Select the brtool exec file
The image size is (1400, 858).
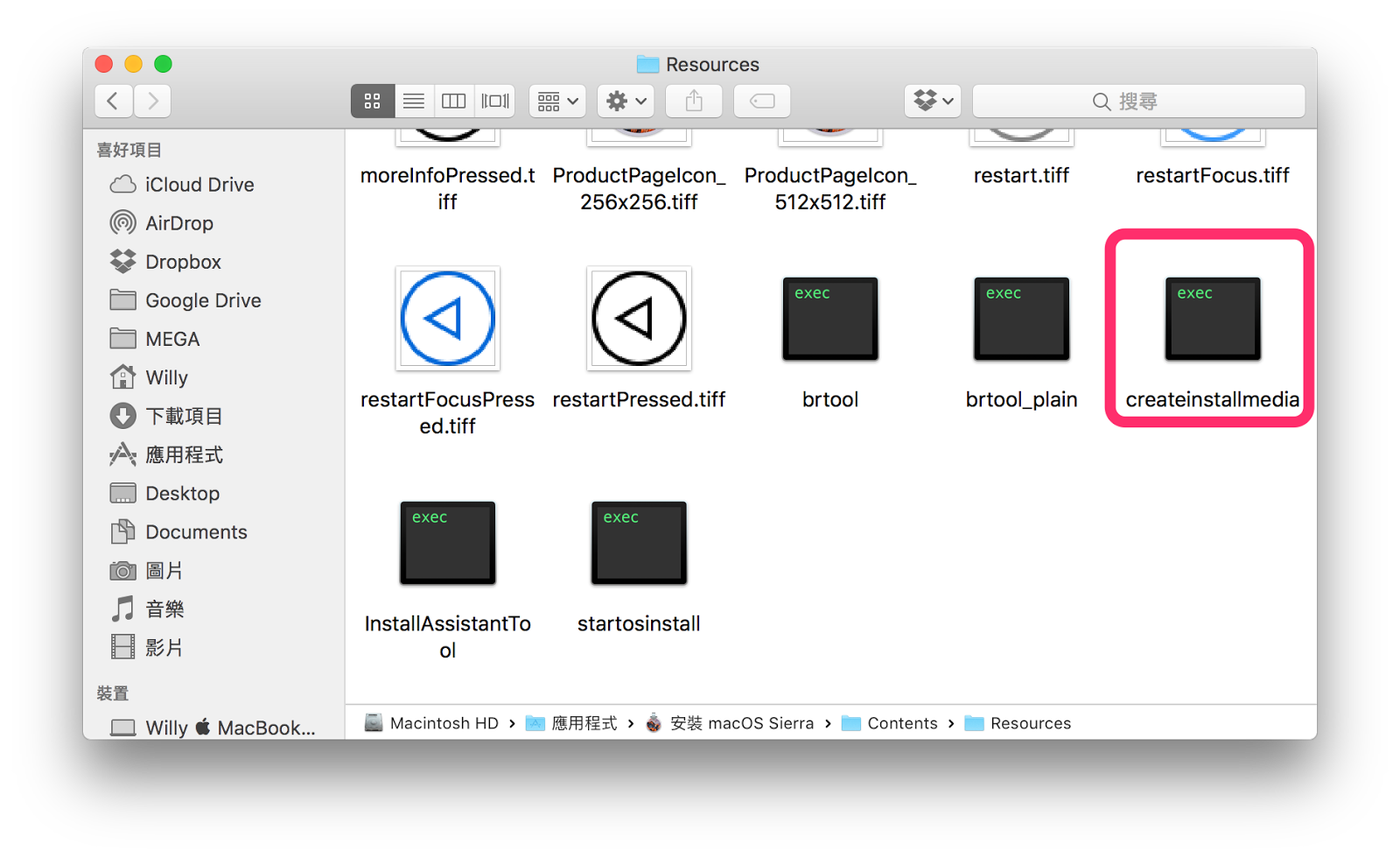click(829, 319)
